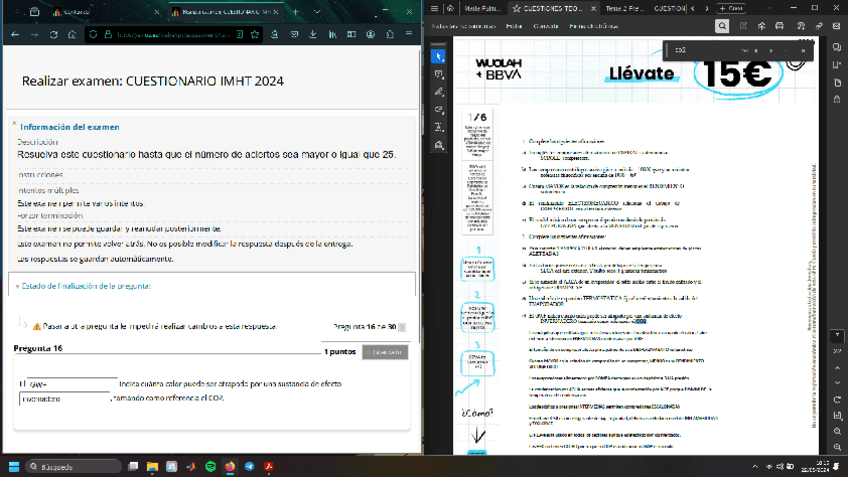Select the highlighter tool in PDF sidebar
Screen dimensions: 848x477
pos(439,92)
